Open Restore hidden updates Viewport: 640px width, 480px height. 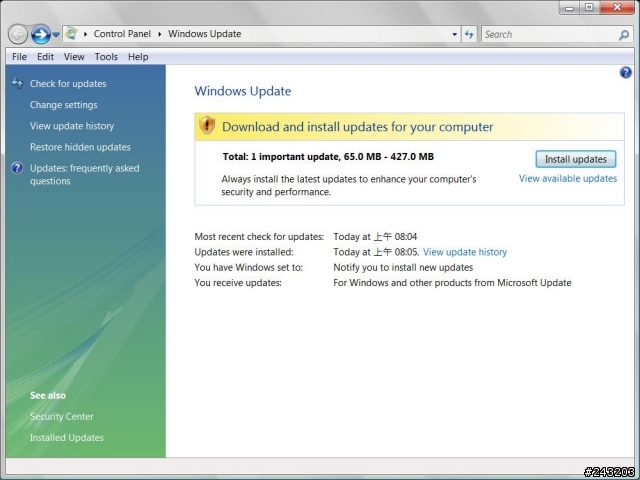tap(80, 147)
